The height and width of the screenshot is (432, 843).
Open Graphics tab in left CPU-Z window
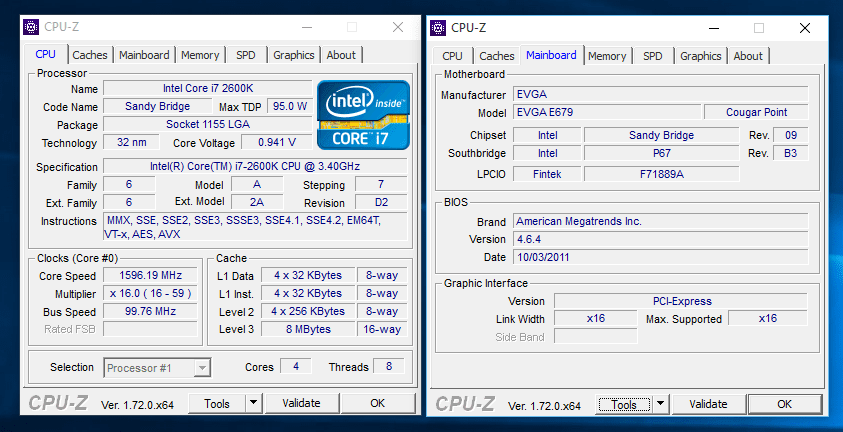(294, 55)
